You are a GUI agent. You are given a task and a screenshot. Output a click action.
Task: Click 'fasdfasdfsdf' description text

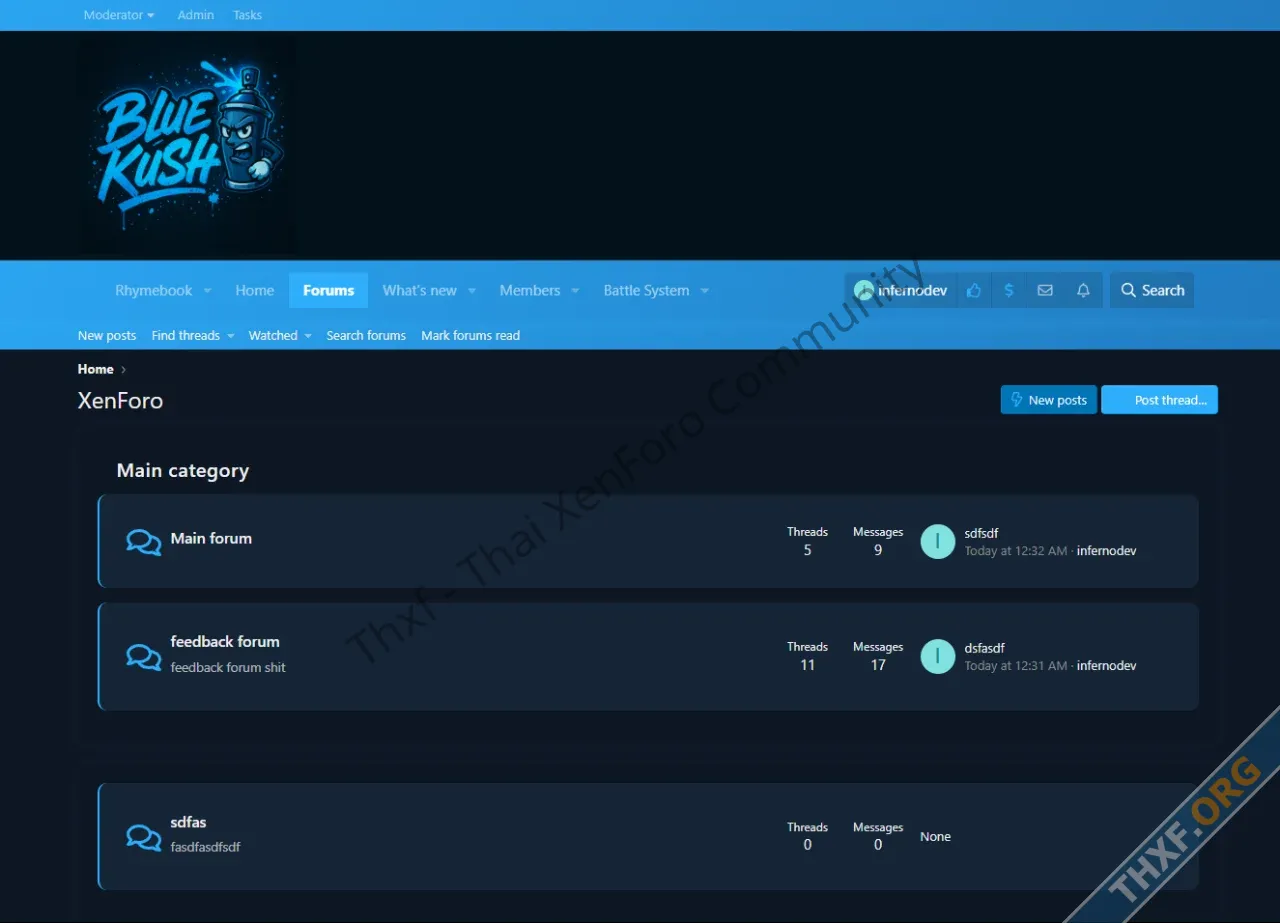point(205,847)
